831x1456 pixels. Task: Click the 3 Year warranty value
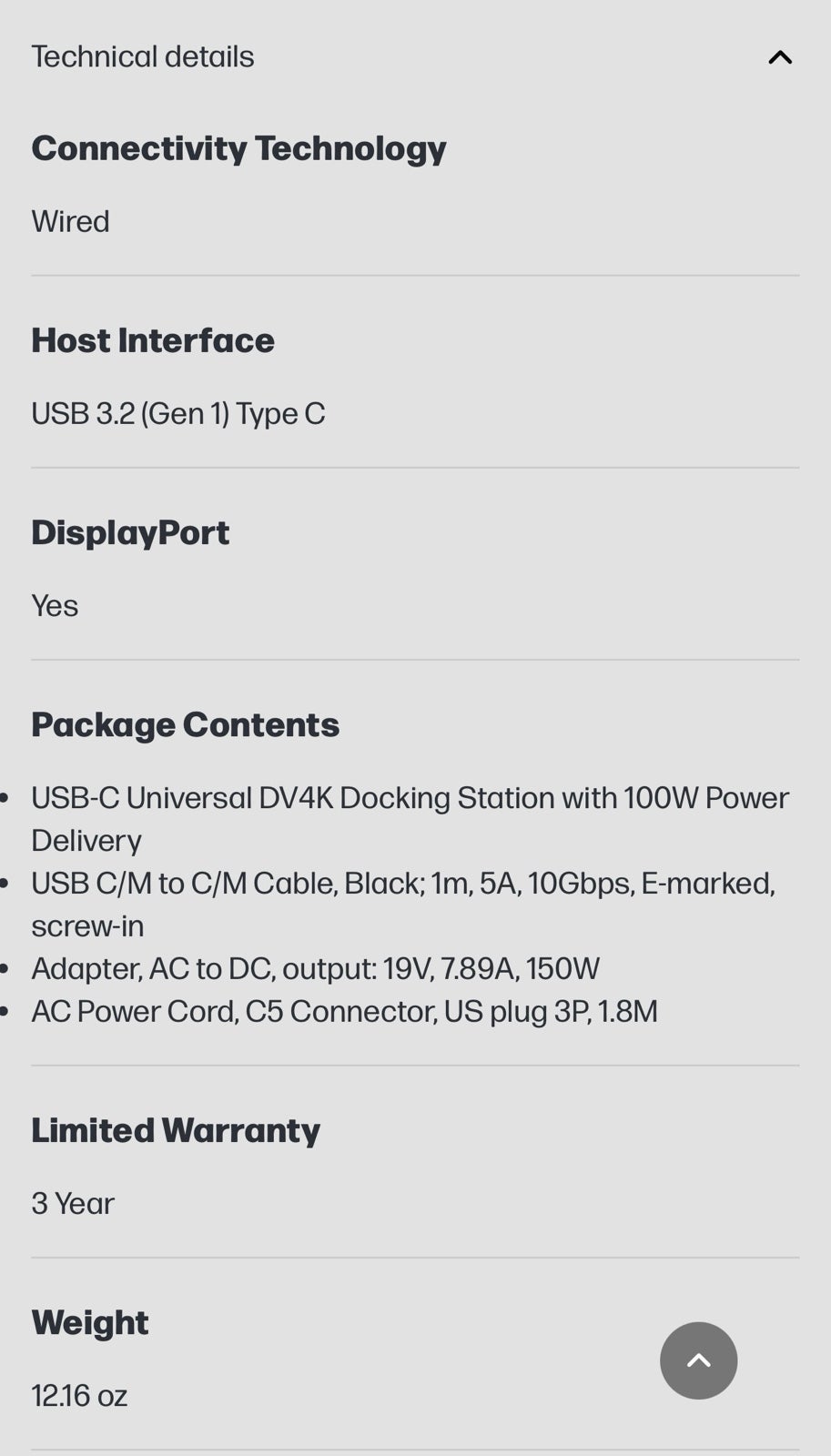coord(73,1203)
